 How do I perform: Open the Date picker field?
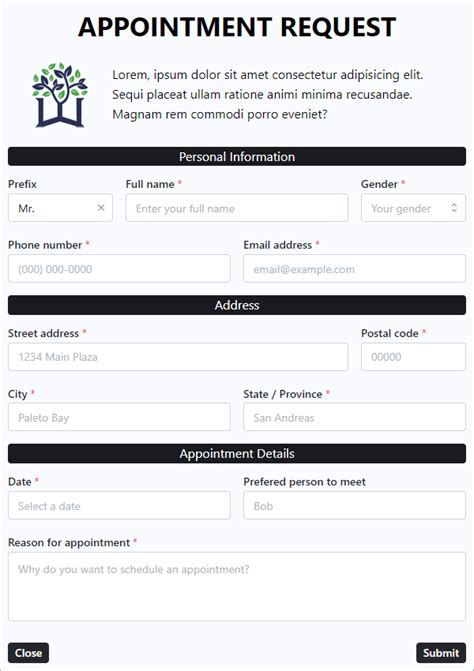pyautogui.click(x=119, y=505)
